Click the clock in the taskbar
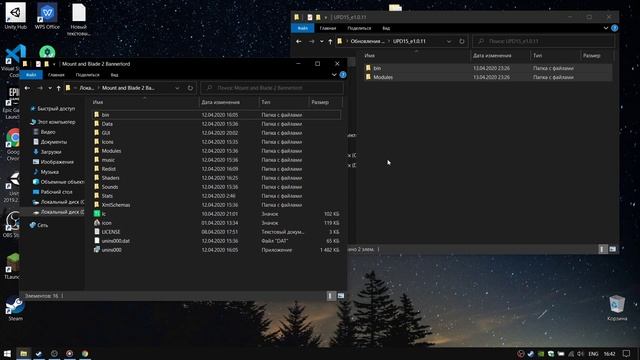The width and height of the screenshot is (640, 360). 609,354
